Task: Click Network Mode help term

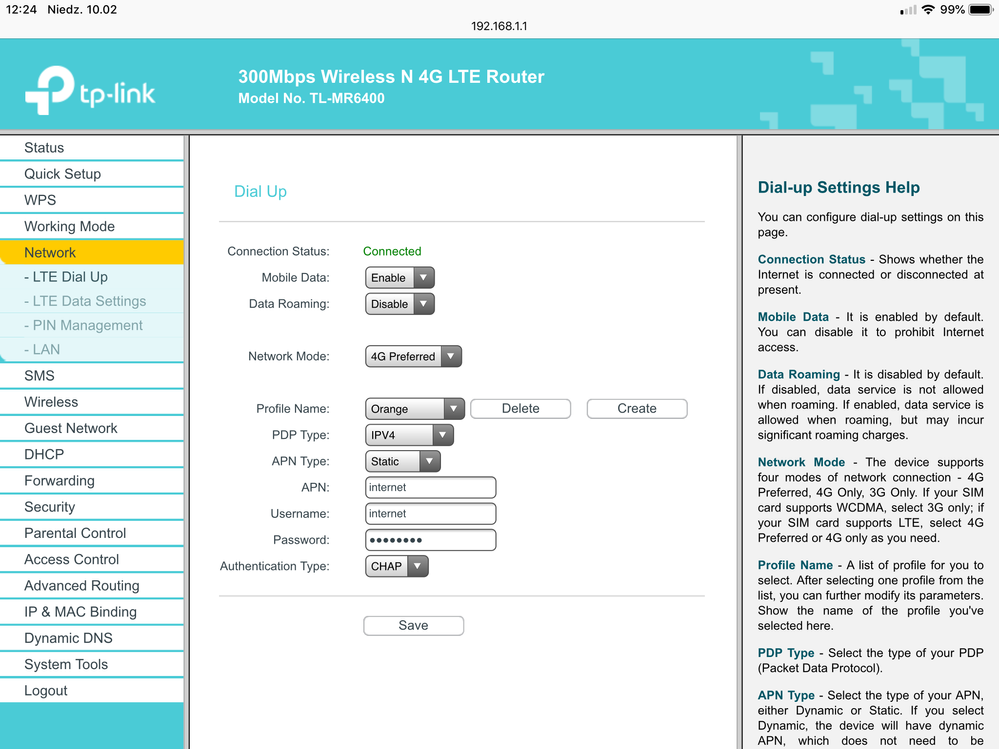Action: click(x=801, y=462)
